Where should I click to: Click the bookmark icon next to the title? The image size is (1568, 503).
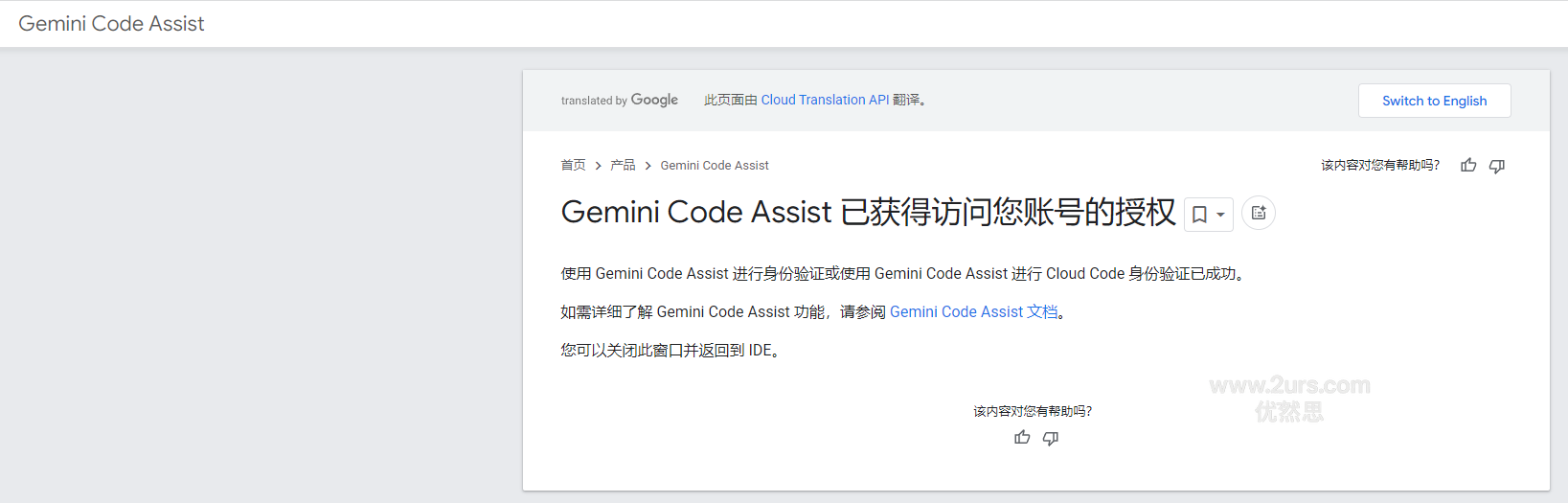[x=1199, y=215]
